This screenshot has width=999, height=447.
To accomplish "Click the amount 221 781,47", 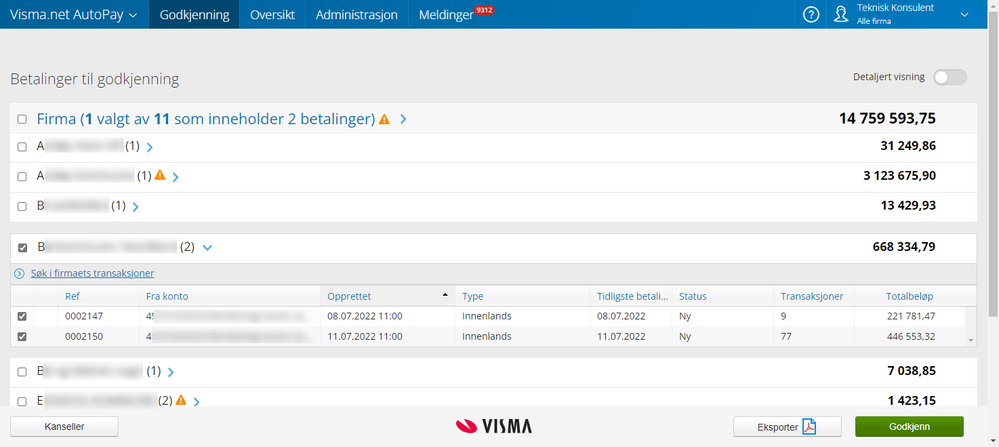I will pyautogui.click(x=909, y=316).
